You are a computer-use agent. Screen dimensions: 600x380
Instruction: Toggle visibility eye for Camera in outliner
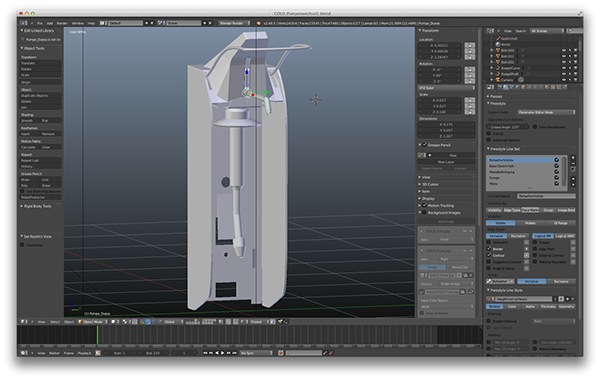point(564,80)
